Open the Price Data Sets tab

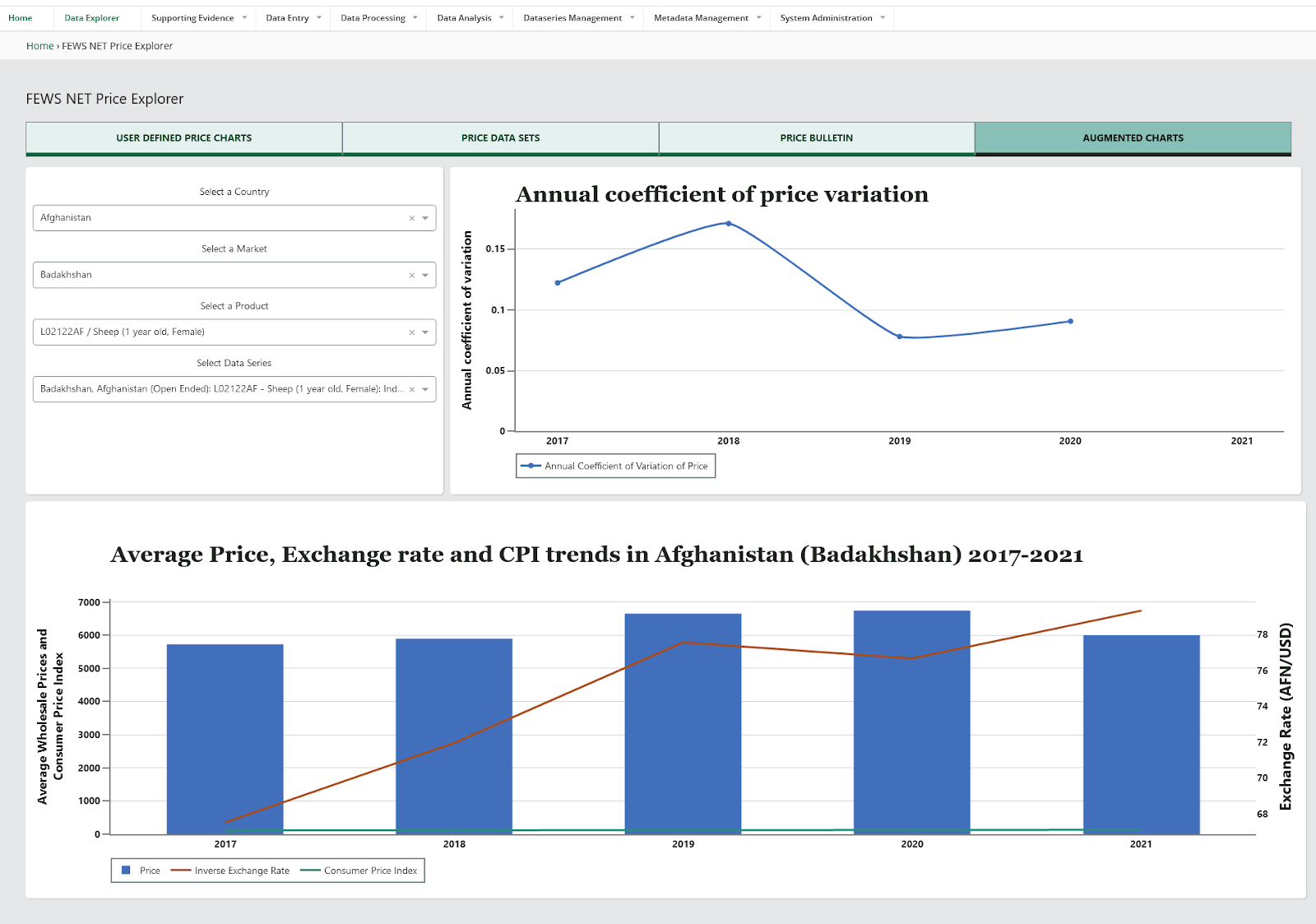(500, 138)
